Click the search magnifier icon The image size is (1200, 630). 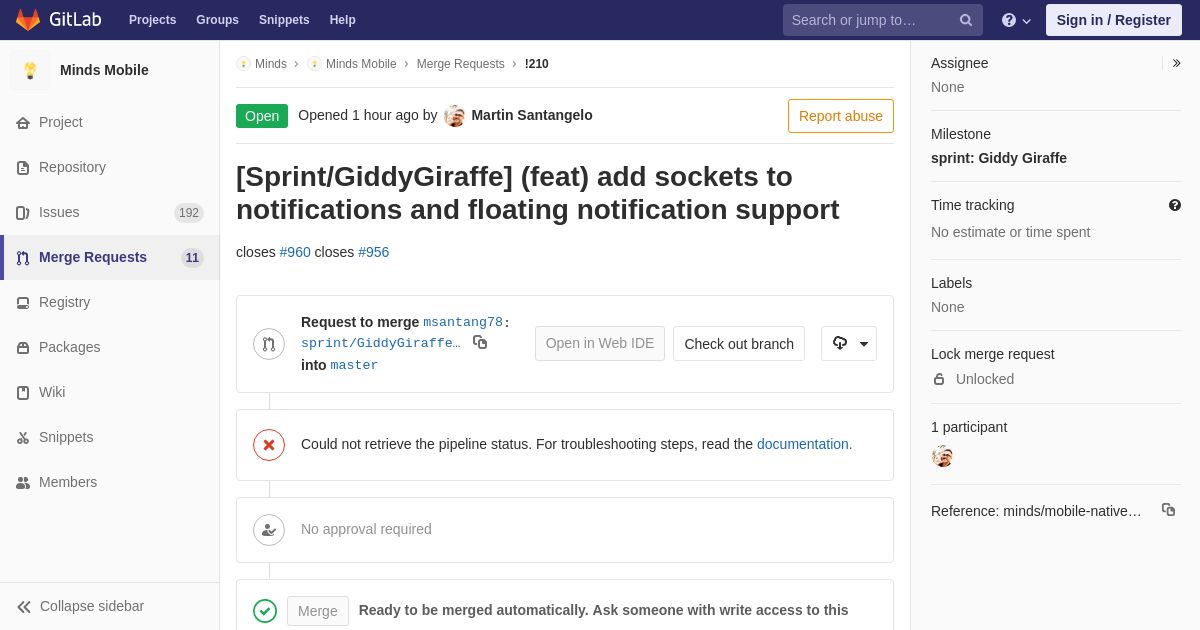click(x=966, y=20)
